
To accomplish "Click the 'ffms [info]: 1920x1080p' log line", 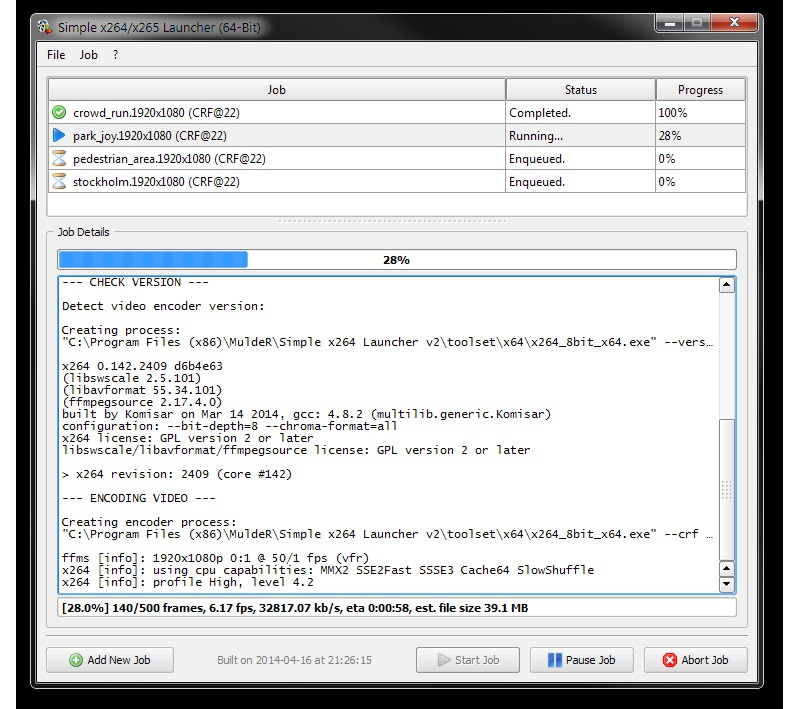I will click(x=215, y=558).
